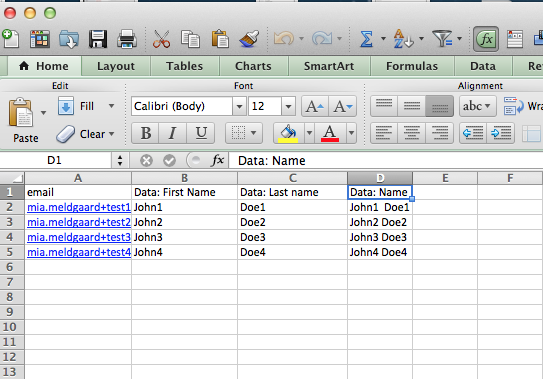The width and height of the screenshot is (543, 379).
Task: Open the abc text orientation dropdown
Action: [478, 106]
